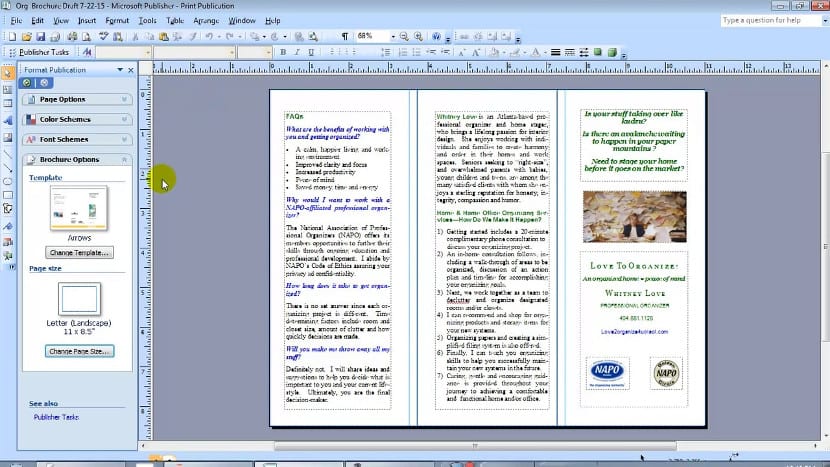This screenshot has height=467, width=830.
Task: Click the Line/Border Style icon
Action: (555, 52)
